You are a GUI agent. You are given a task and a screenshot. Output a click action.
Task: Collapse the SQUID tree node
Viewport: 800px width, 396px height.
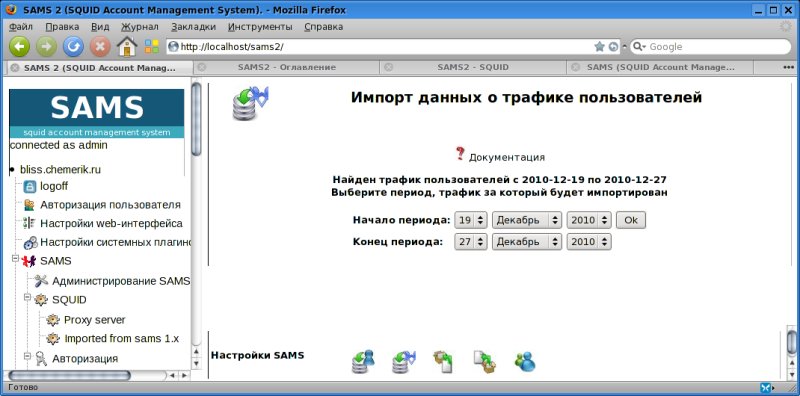pos(28,298)
